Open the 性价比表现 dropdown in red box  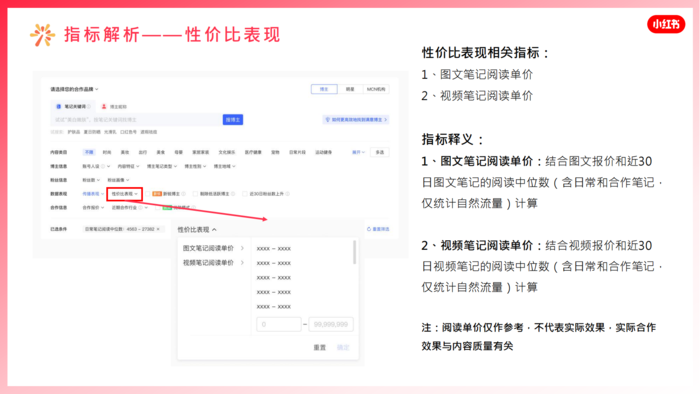point(125,194)
